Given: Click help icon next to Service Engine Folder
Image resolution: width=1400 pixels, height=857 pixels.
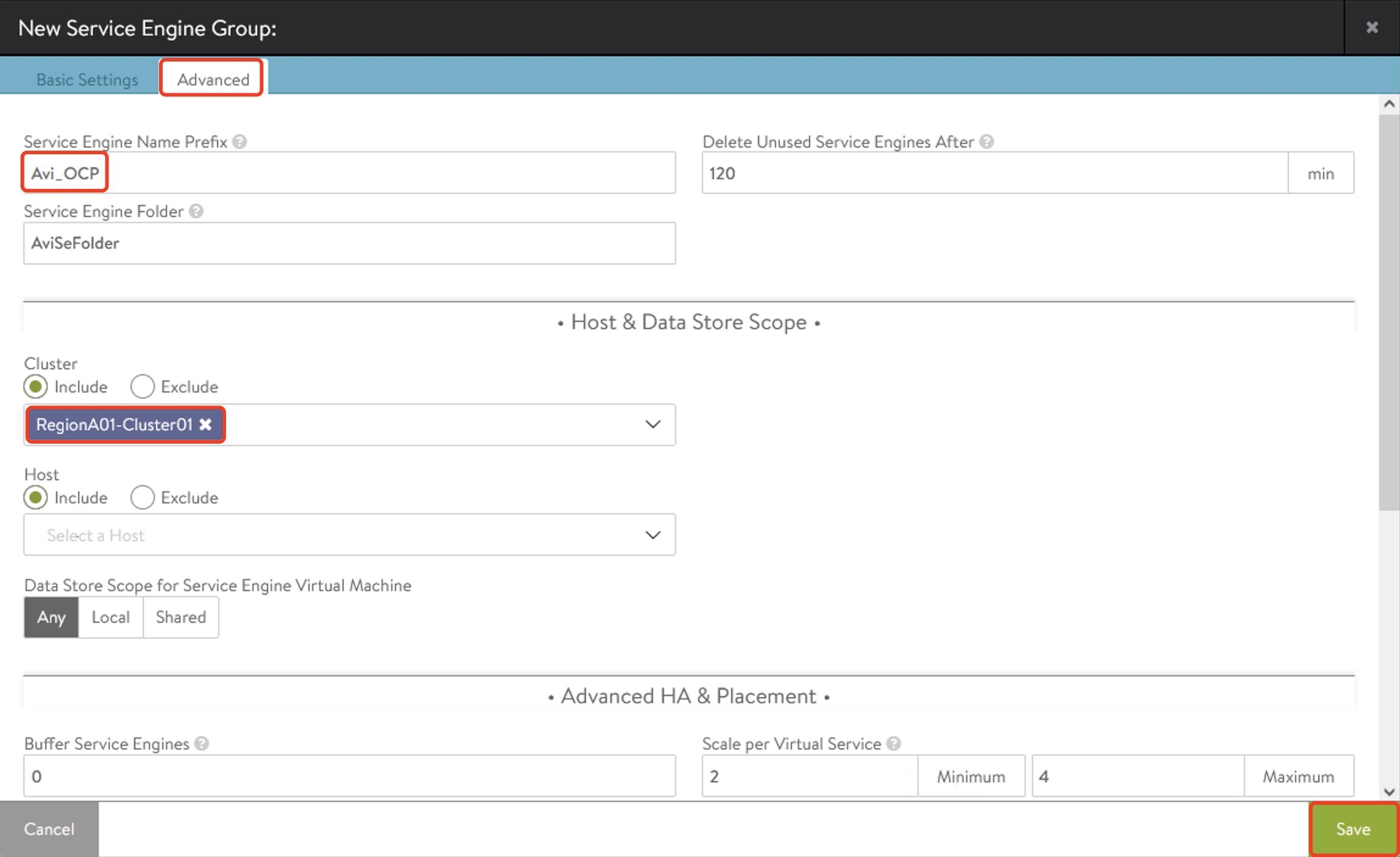Looking at the screenshot, I should click(x=196, y=211).
